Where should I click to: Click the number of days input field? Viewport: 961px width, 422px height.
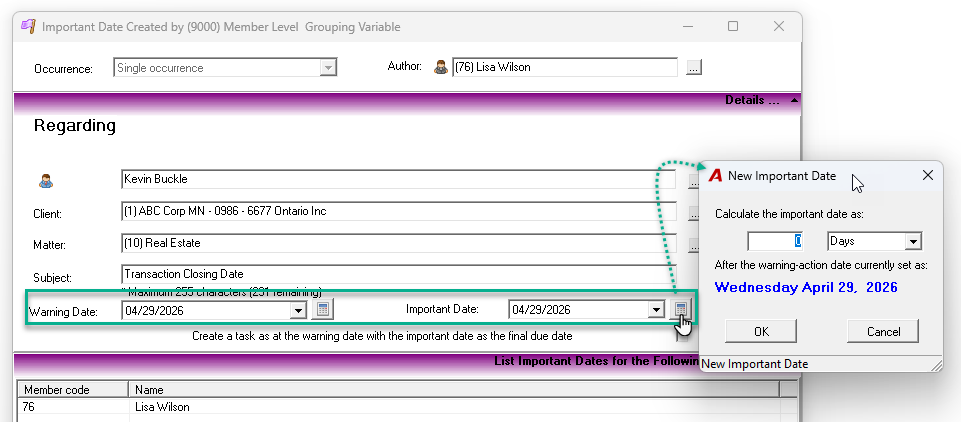click(x=775, y=241)
